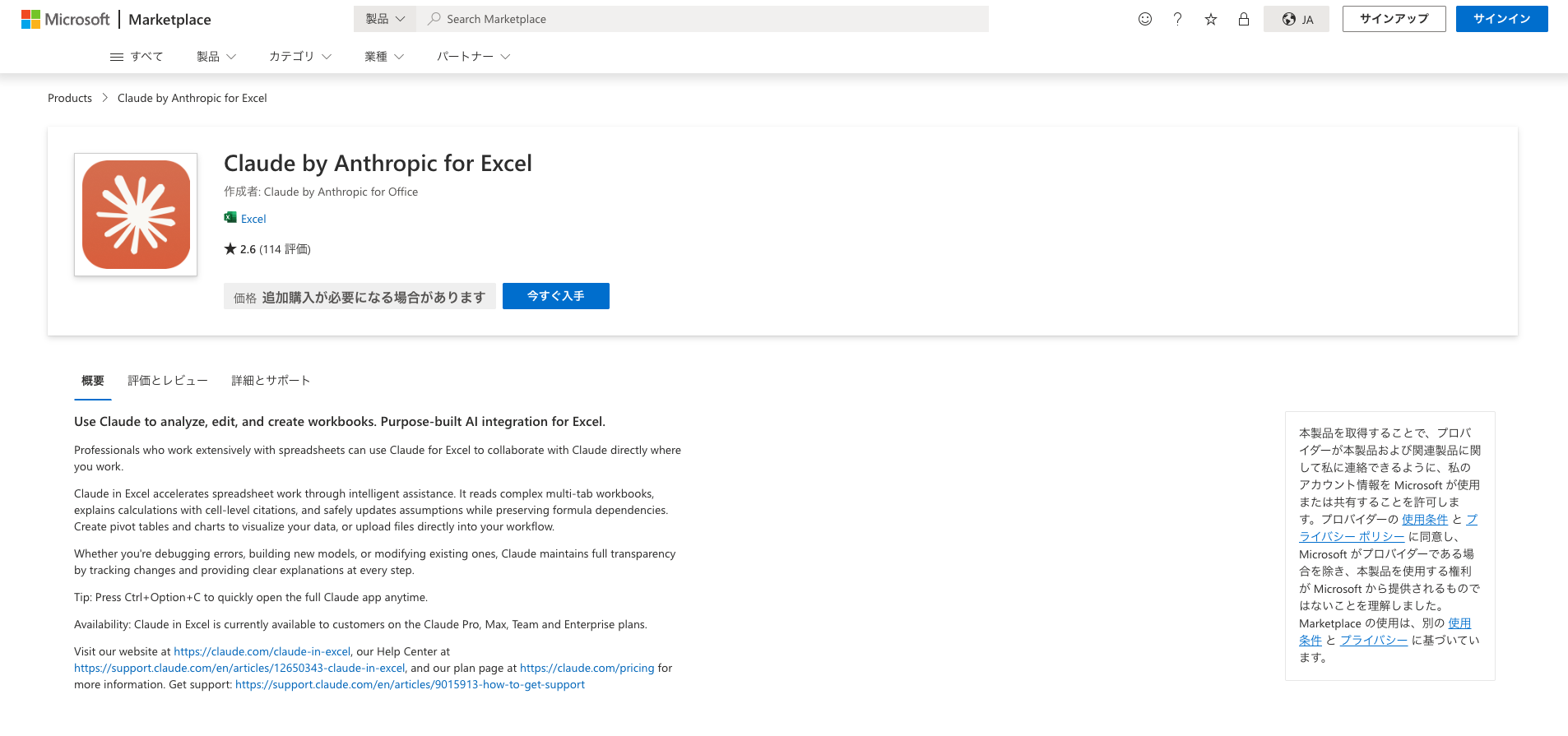The image size is (1568, 736).
Task: Switch to the 詳細とサポート tab
Action: 271,381
